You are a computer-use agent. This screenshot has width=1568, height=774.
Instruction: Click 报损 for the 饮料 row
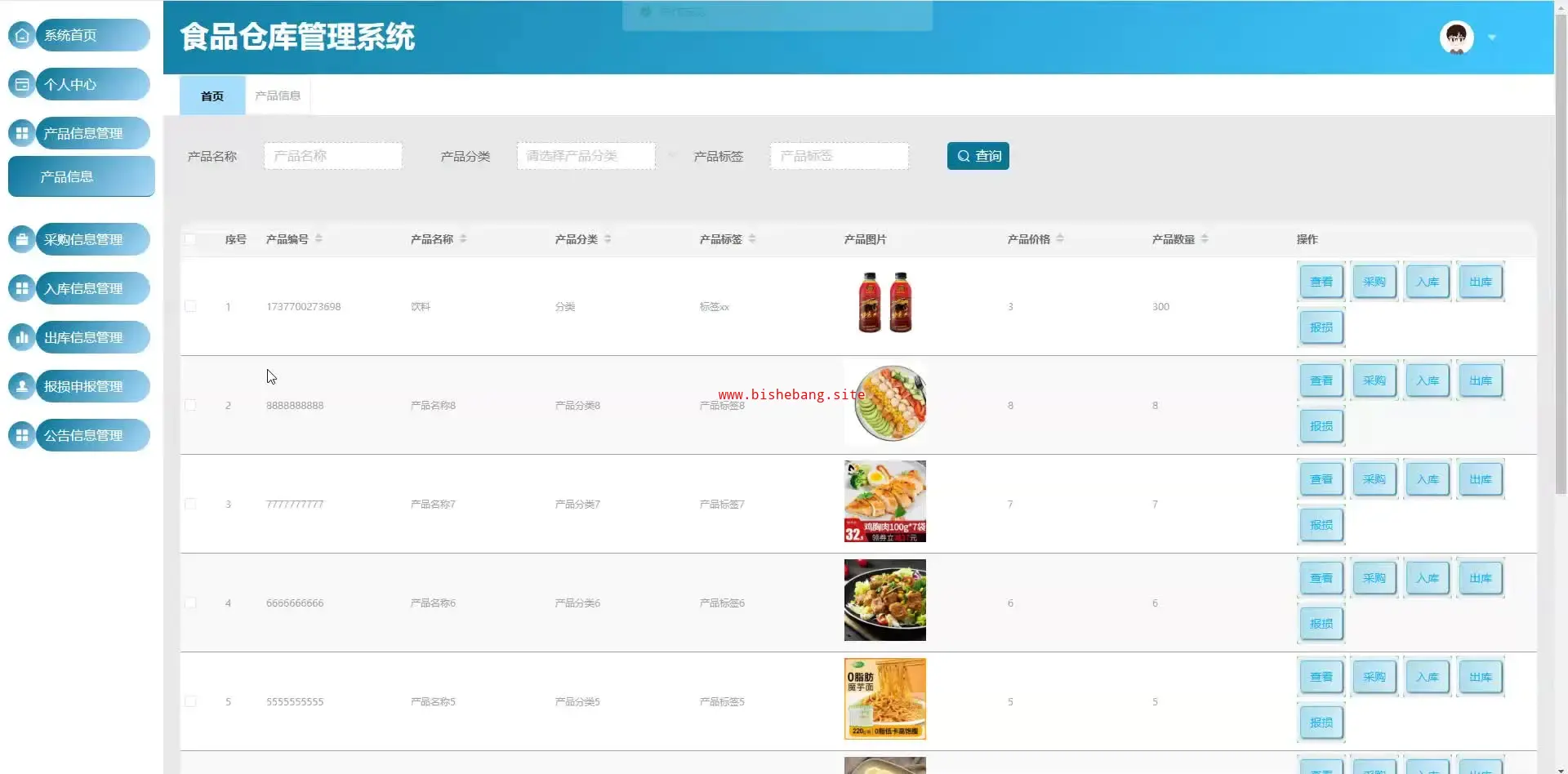tap(1321, 327)
